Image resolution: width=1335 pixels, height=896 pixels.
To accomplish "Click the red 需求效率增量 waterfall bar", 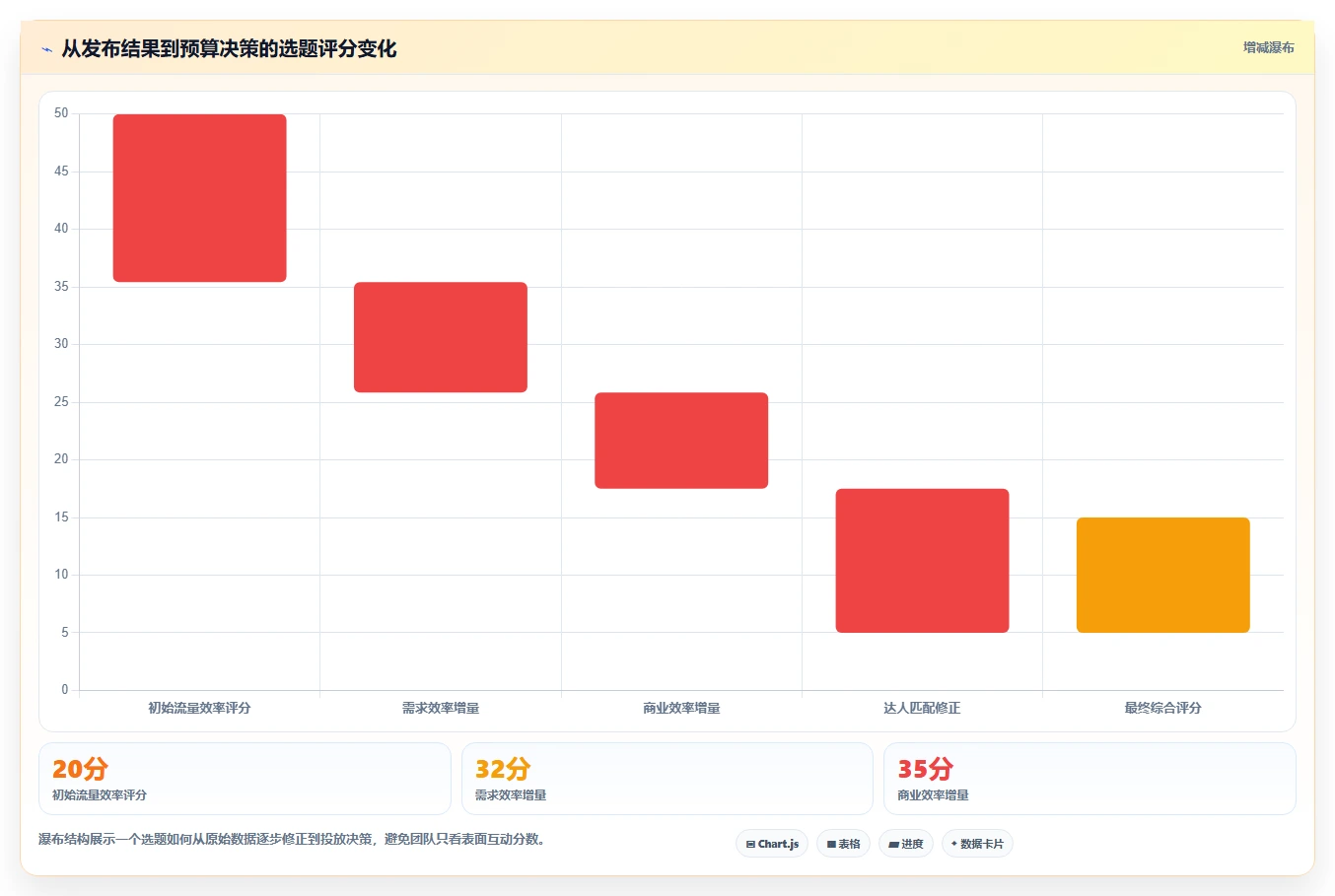I will click(x=441, y=337).
